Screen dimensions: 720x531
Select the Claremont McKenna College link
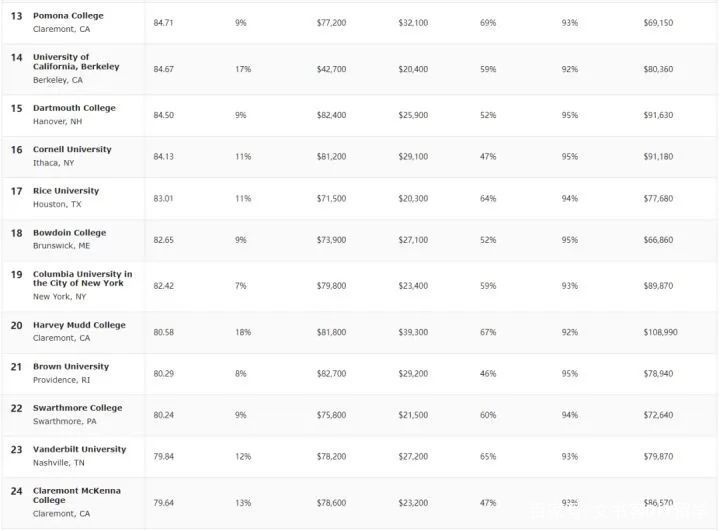(77, 495)
